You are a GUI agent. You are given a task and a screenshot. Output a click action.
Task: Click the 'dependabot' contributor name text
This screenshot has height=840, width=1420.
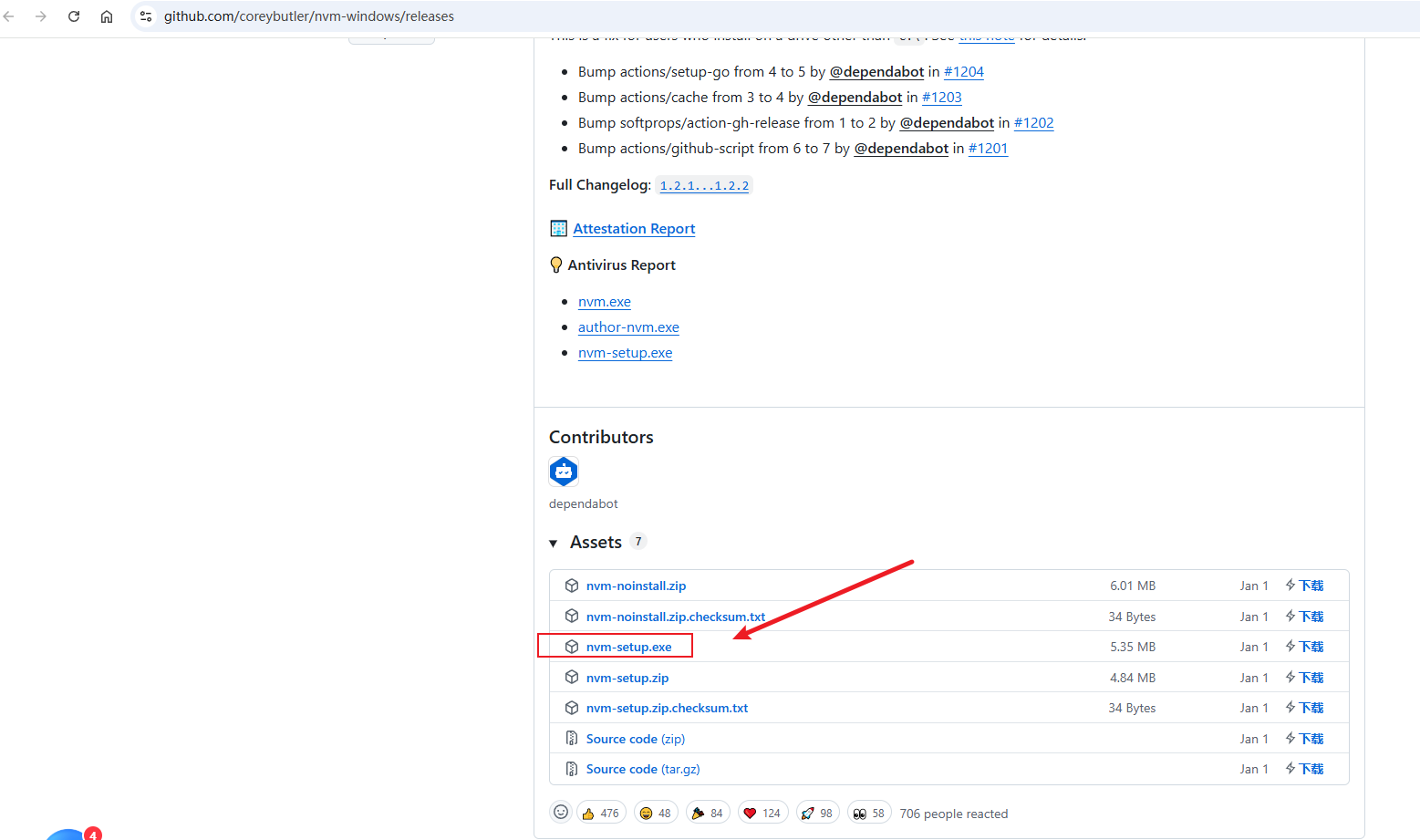[x=584, y=503]
